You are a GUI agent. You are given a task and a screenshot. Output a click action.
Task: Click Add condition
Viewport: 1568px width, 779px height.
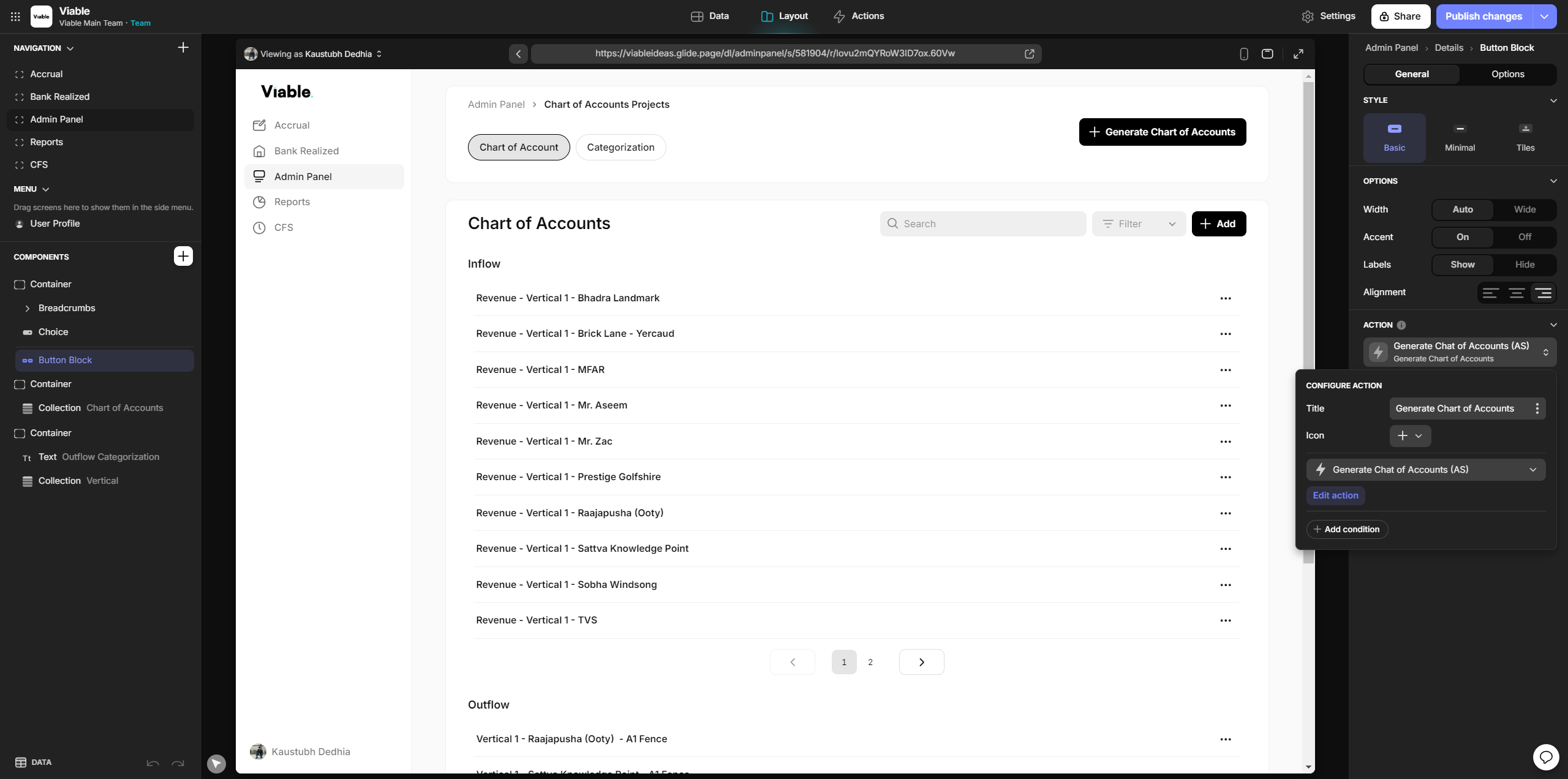tap(1347, 530)
